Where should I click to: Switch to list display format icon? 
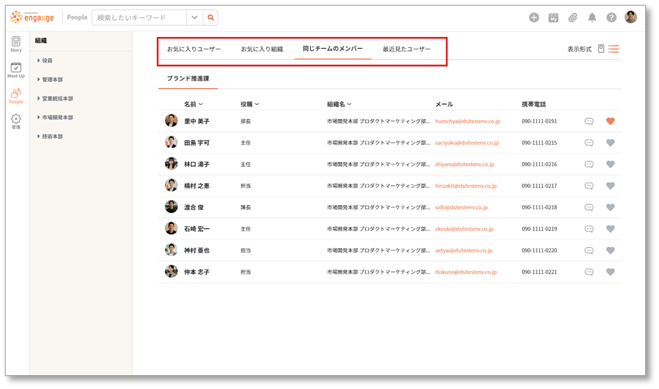click(614, 49)
